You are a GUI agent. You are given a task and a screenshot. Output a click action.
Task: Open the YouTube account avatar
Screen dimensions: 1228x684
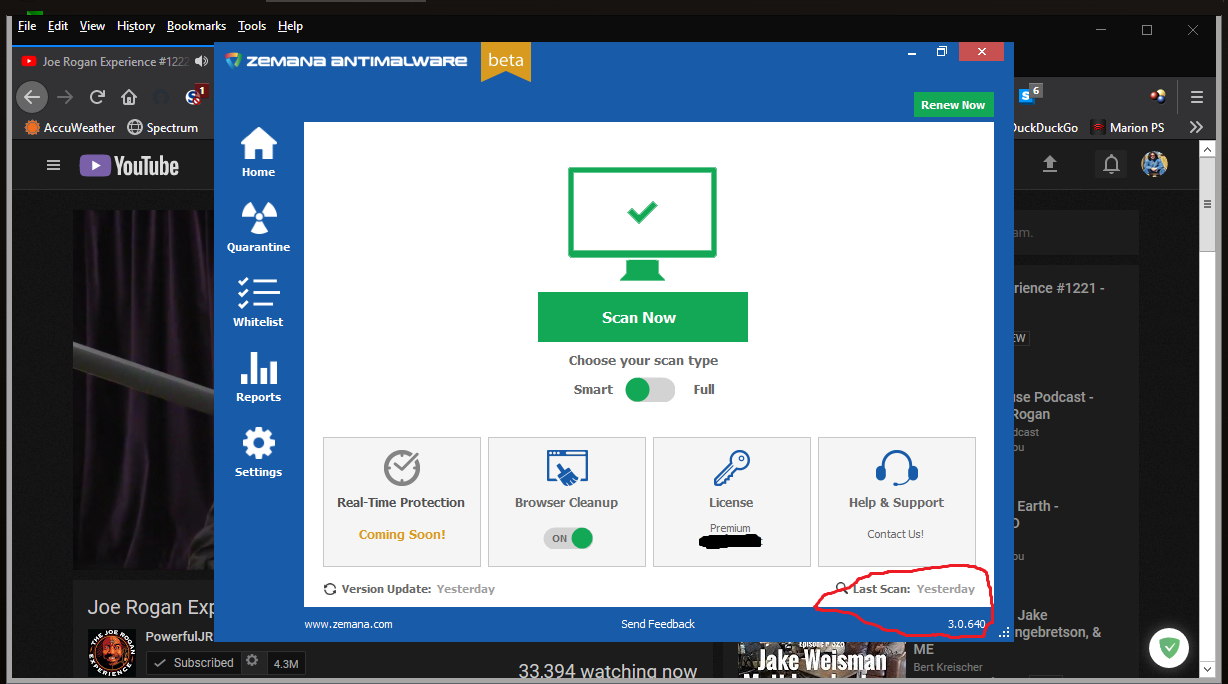click(x=1155, y=164)
